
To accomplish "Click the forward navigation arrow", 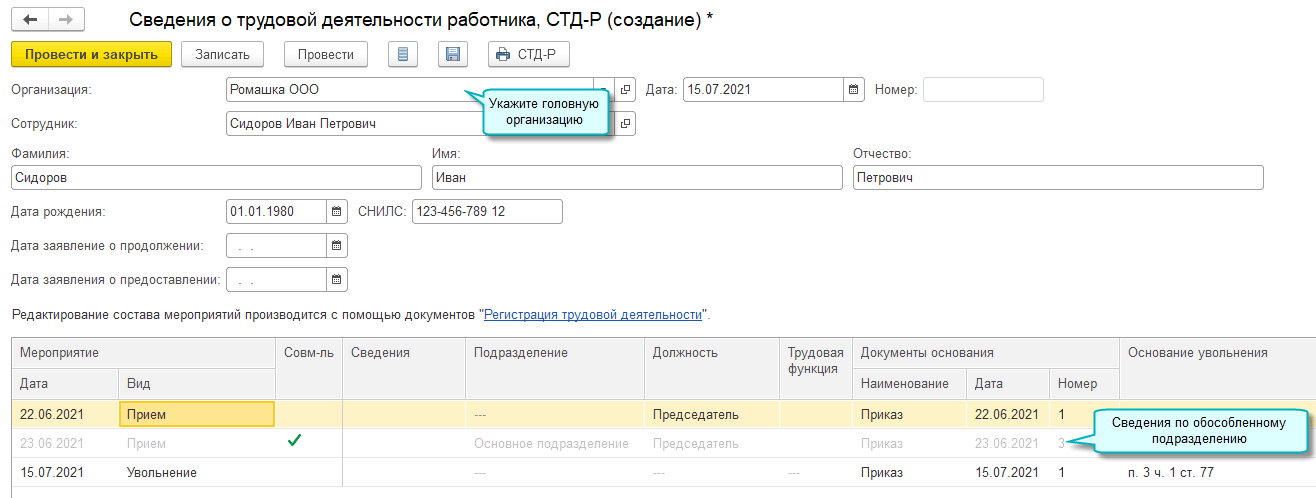I will click(x=65, y=19).
